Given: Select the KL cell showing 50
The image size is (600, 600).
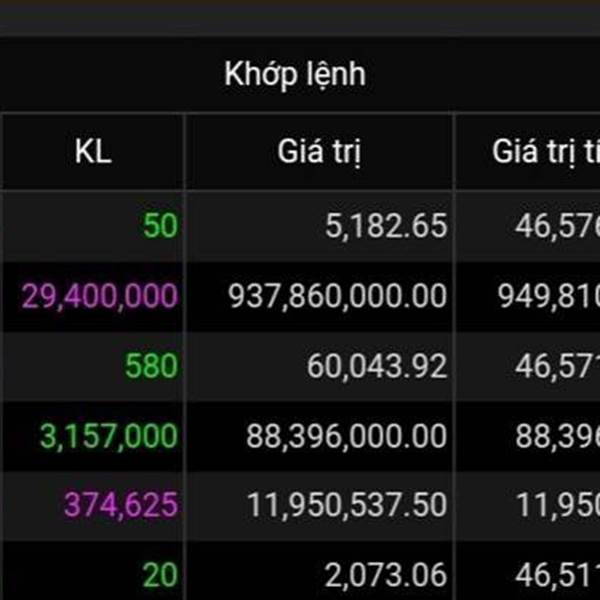Looking at the screenshot, I should (160, 226).
